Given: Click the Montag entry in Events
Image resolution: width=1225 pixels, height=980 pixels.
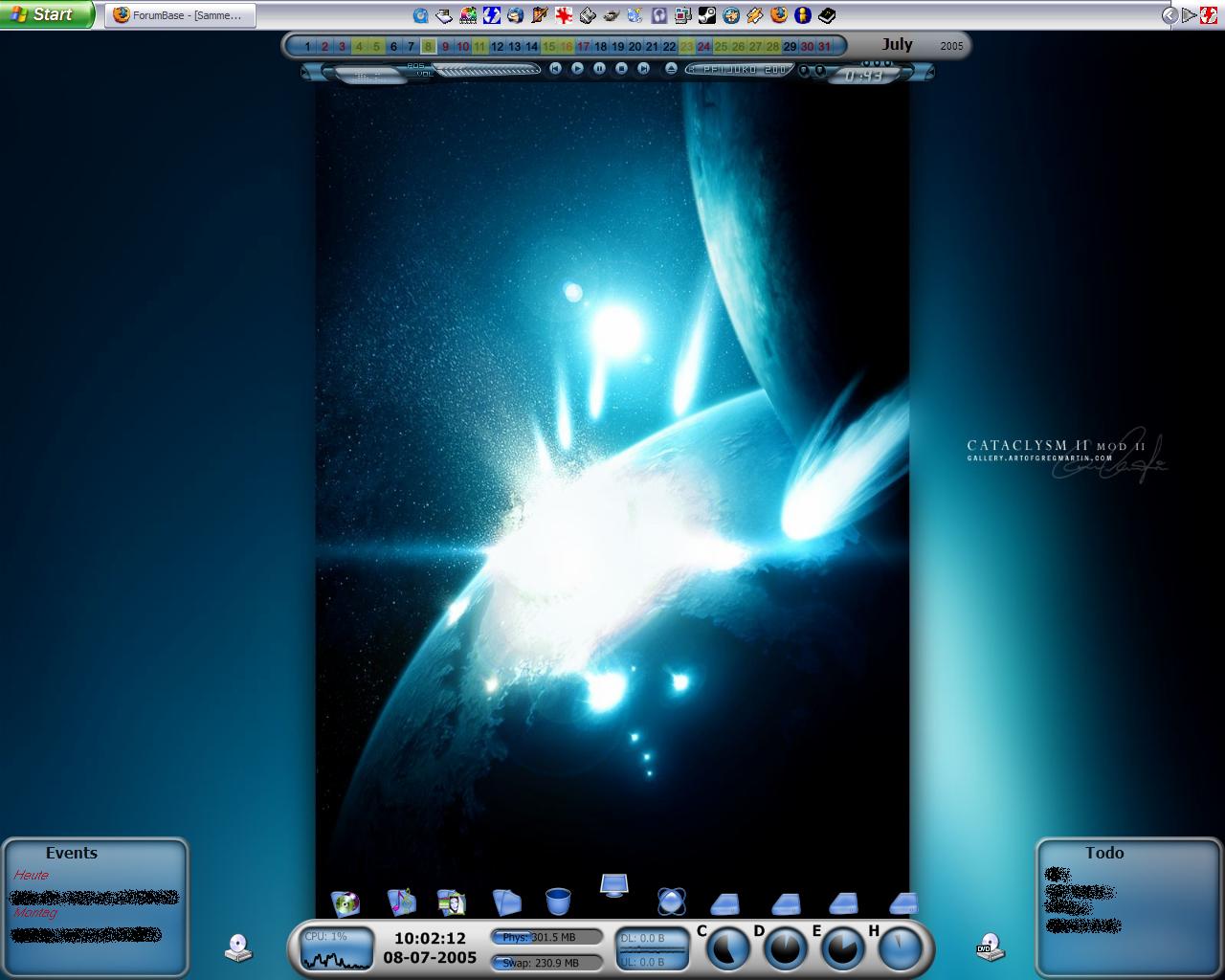Looking at the screenshot, I should [x=35, y=912].
